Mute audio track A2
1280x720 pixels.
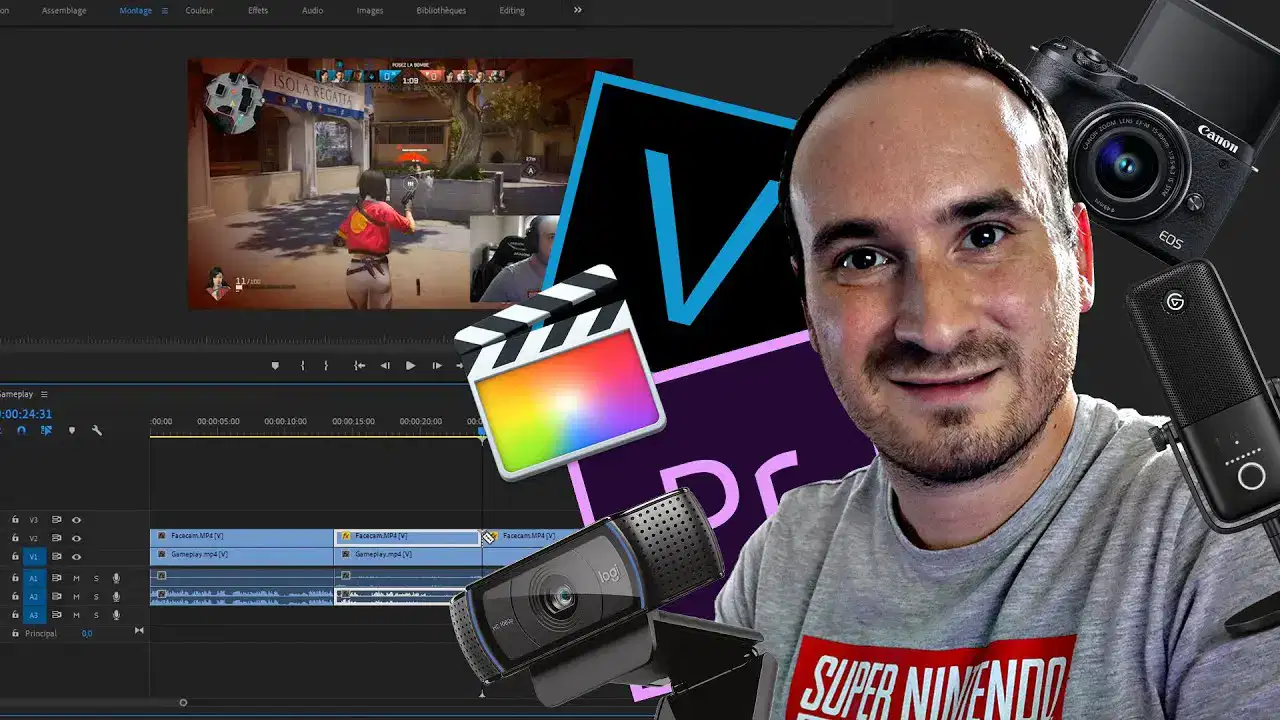(76, 596)
